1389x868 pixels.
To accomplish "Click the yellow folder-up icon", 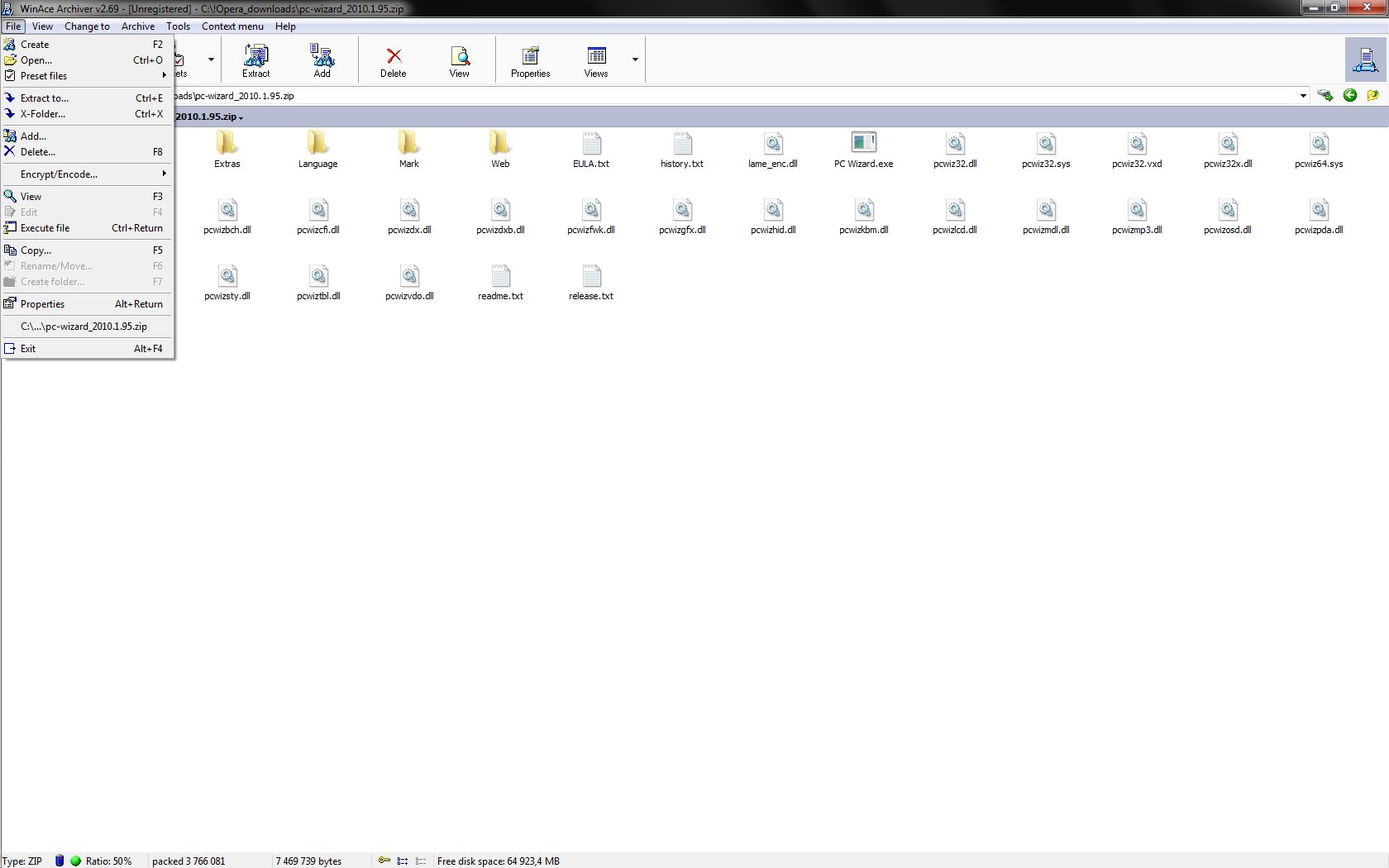I will click(1373, 95).
